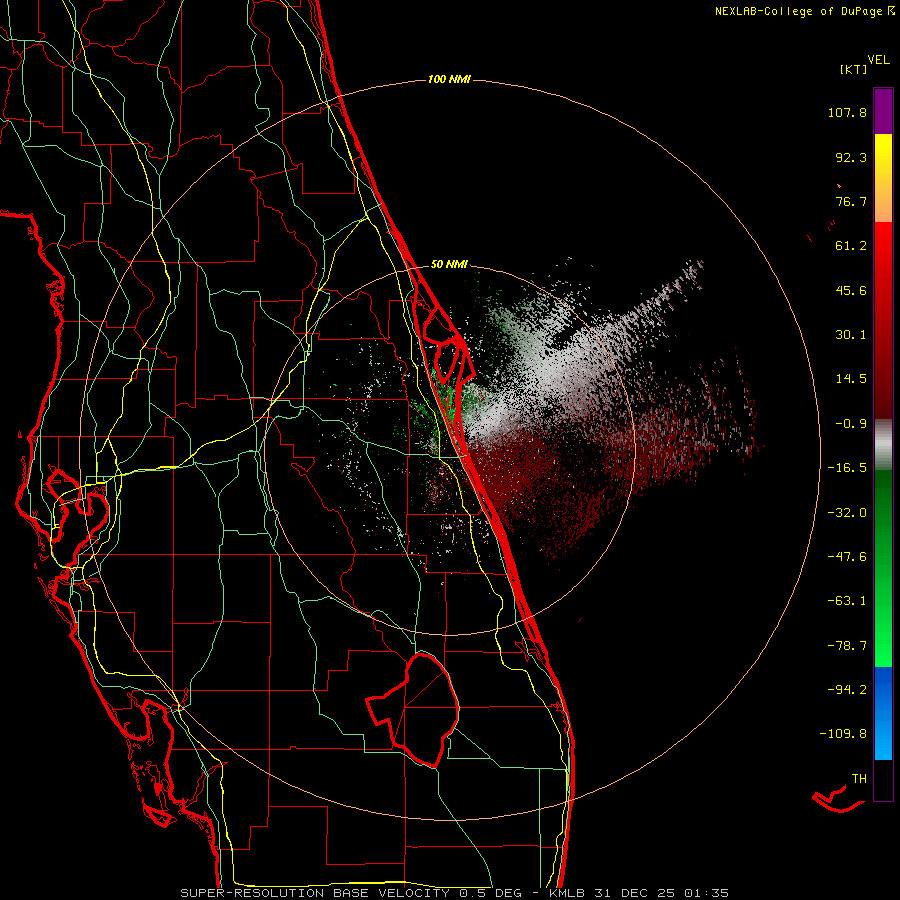Screen dimensions: 900x900
Task: Click the KMLB station identifier in the caption
Action: click(x=567, y=893)
